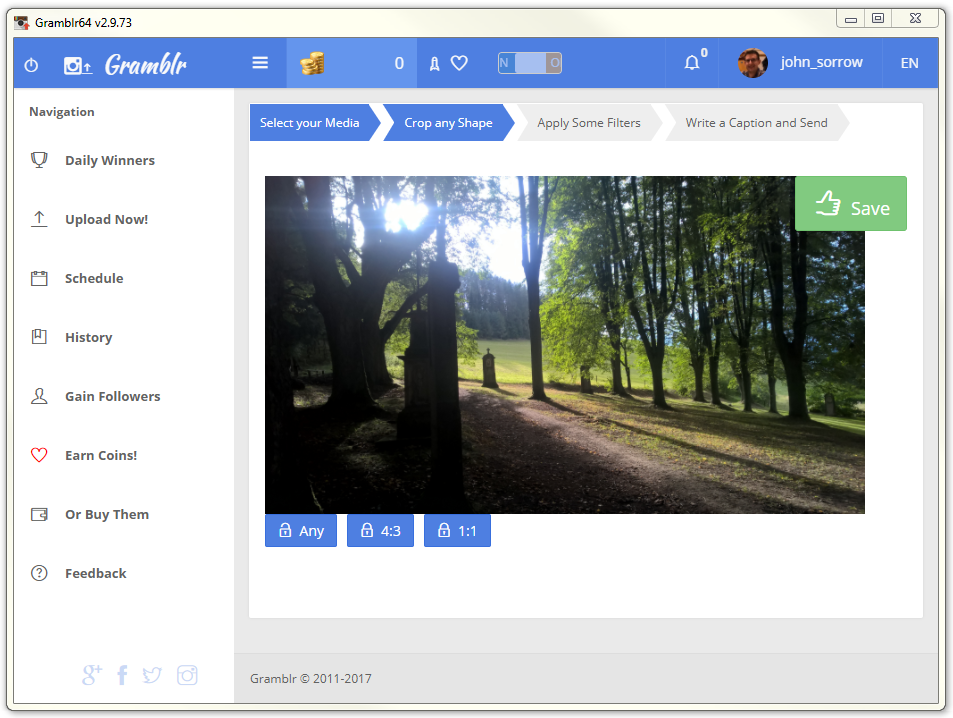This screenshot has width=953, height=718.
Task: Click the power icon in header
Action: coord(31,64)
